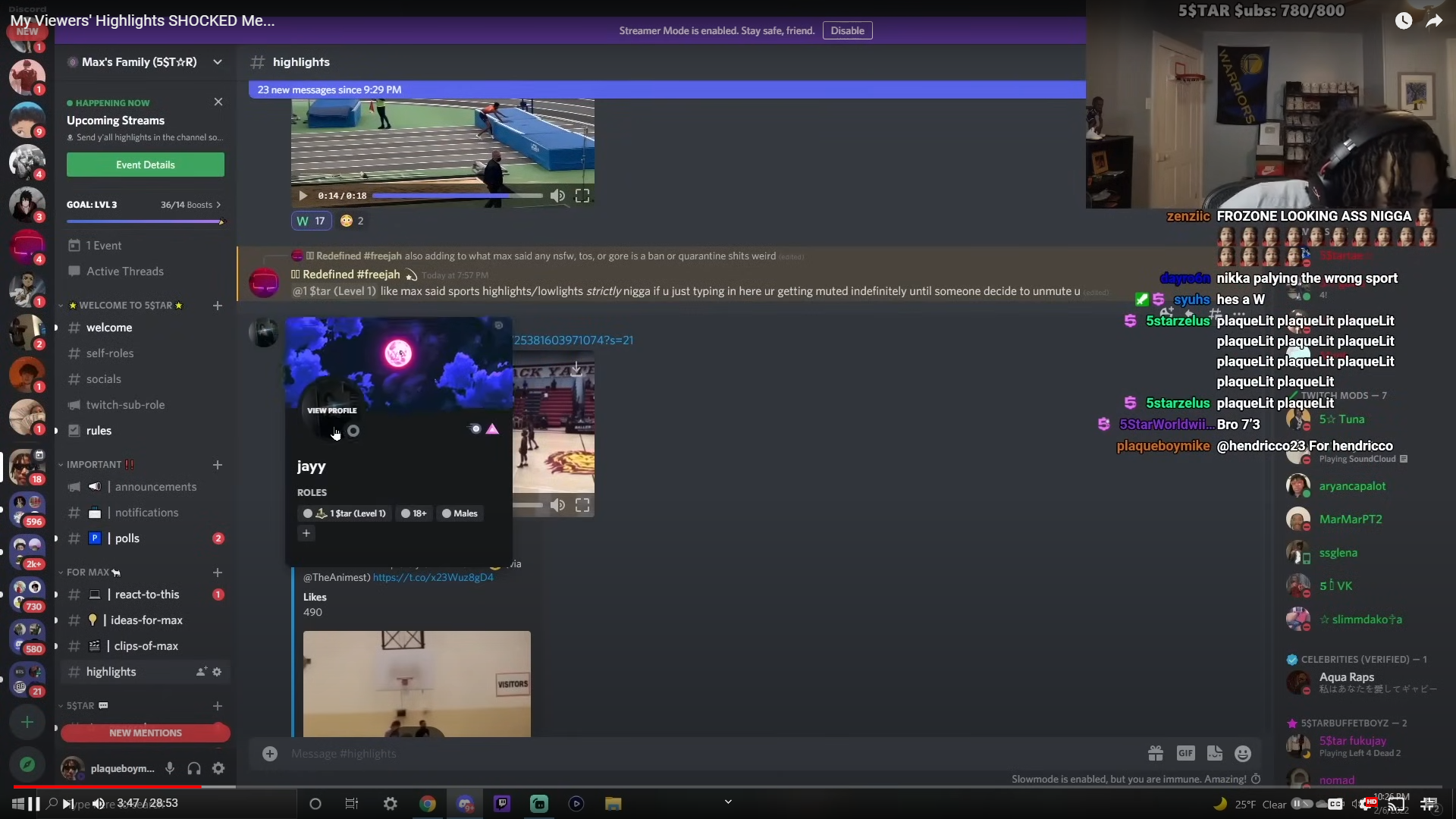Add channel to IMPORTANT category
1456x819 pixels.
(x=218, y=465)
